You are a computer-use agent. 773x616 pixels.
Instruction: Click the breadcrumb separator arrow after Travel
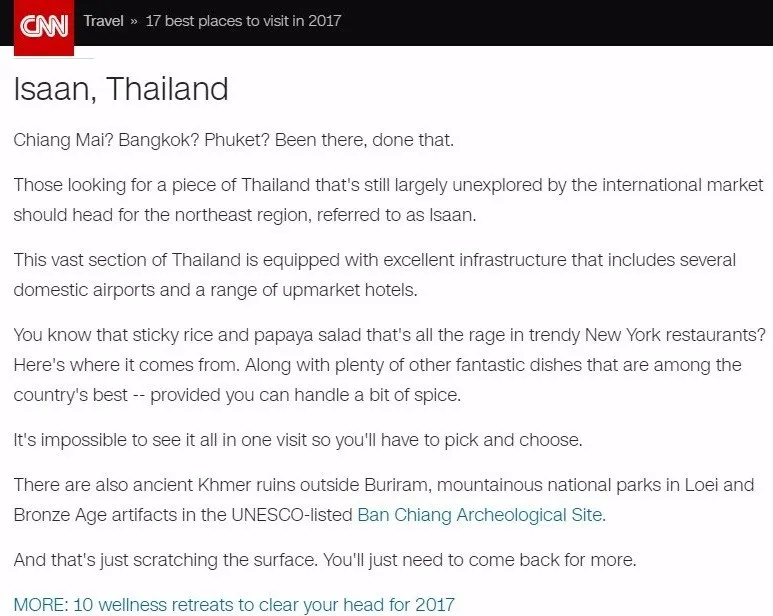pyautogui.click(x=133, y=21)
